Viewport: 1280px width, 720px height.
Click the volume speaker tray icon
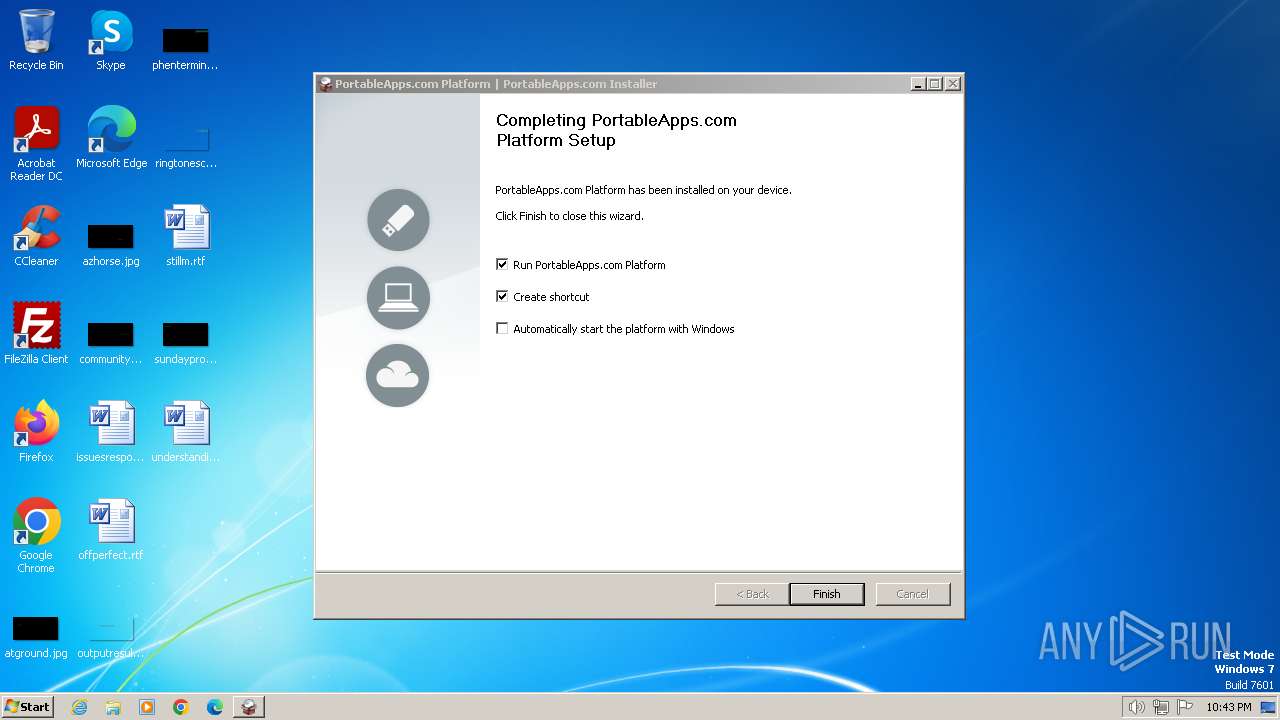[1136, 707]
